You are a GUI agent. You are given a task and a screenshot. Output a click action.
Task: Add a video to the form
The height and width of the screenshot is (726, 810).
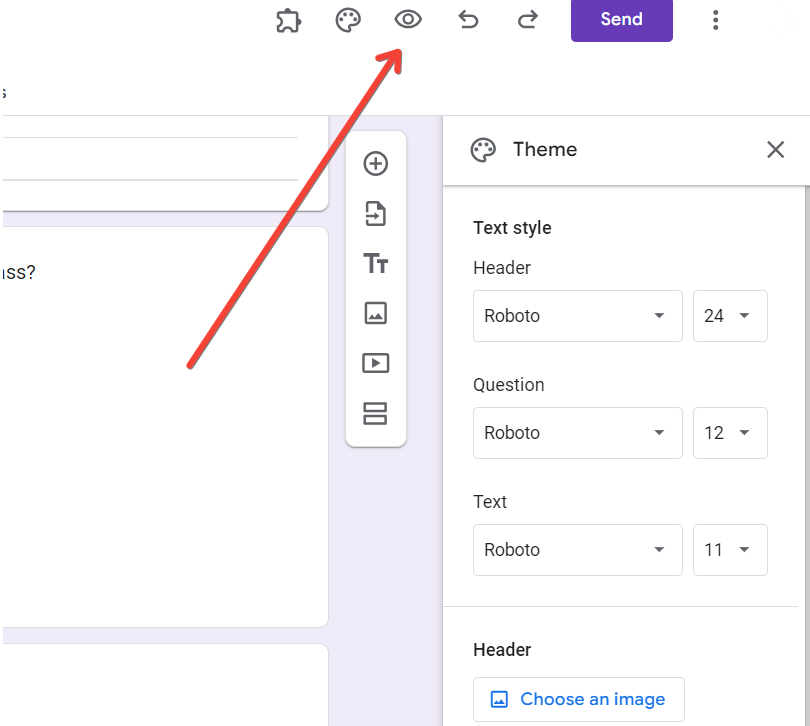tap(376, 364)
